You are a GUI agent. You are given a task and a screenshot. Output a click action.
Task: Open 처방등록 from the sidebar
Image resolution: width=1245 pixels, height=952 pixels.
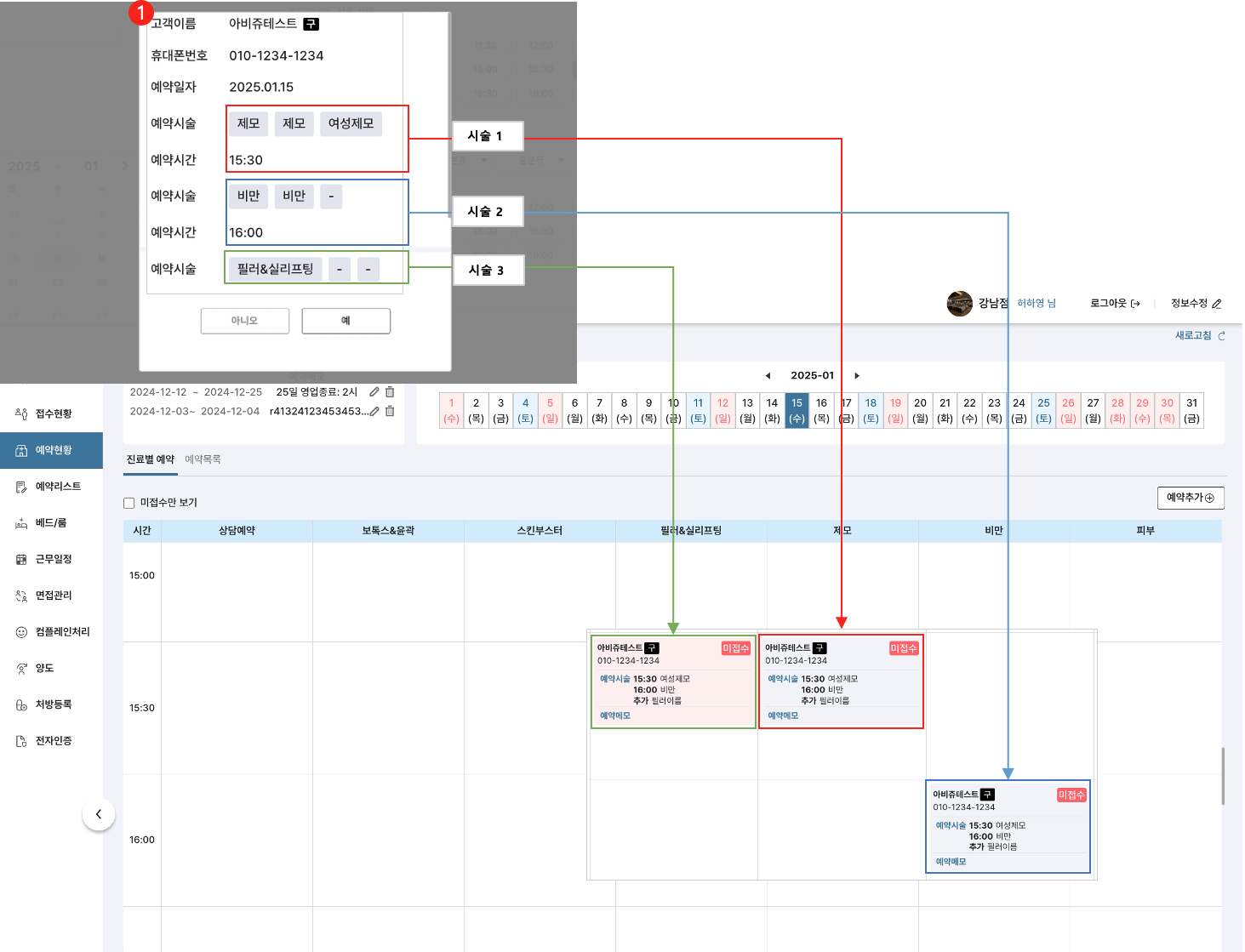point(51,704)
